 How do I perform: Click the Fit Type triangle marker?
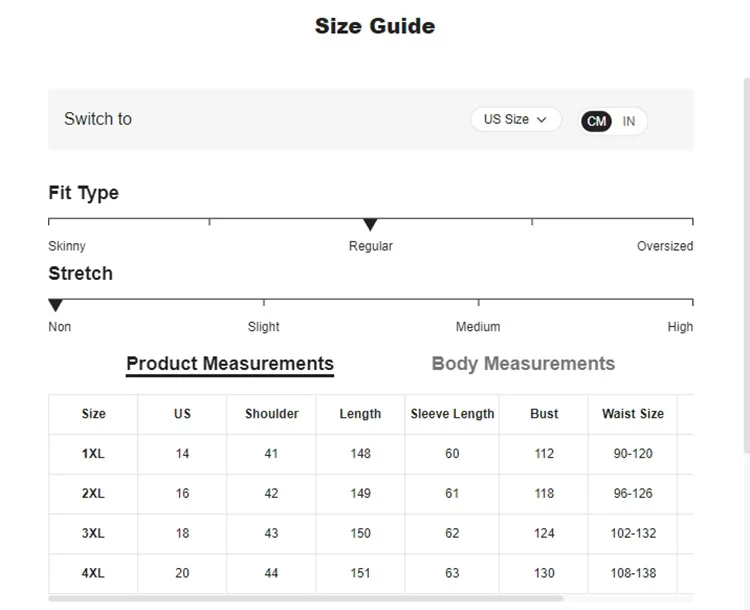click(370, 225)
